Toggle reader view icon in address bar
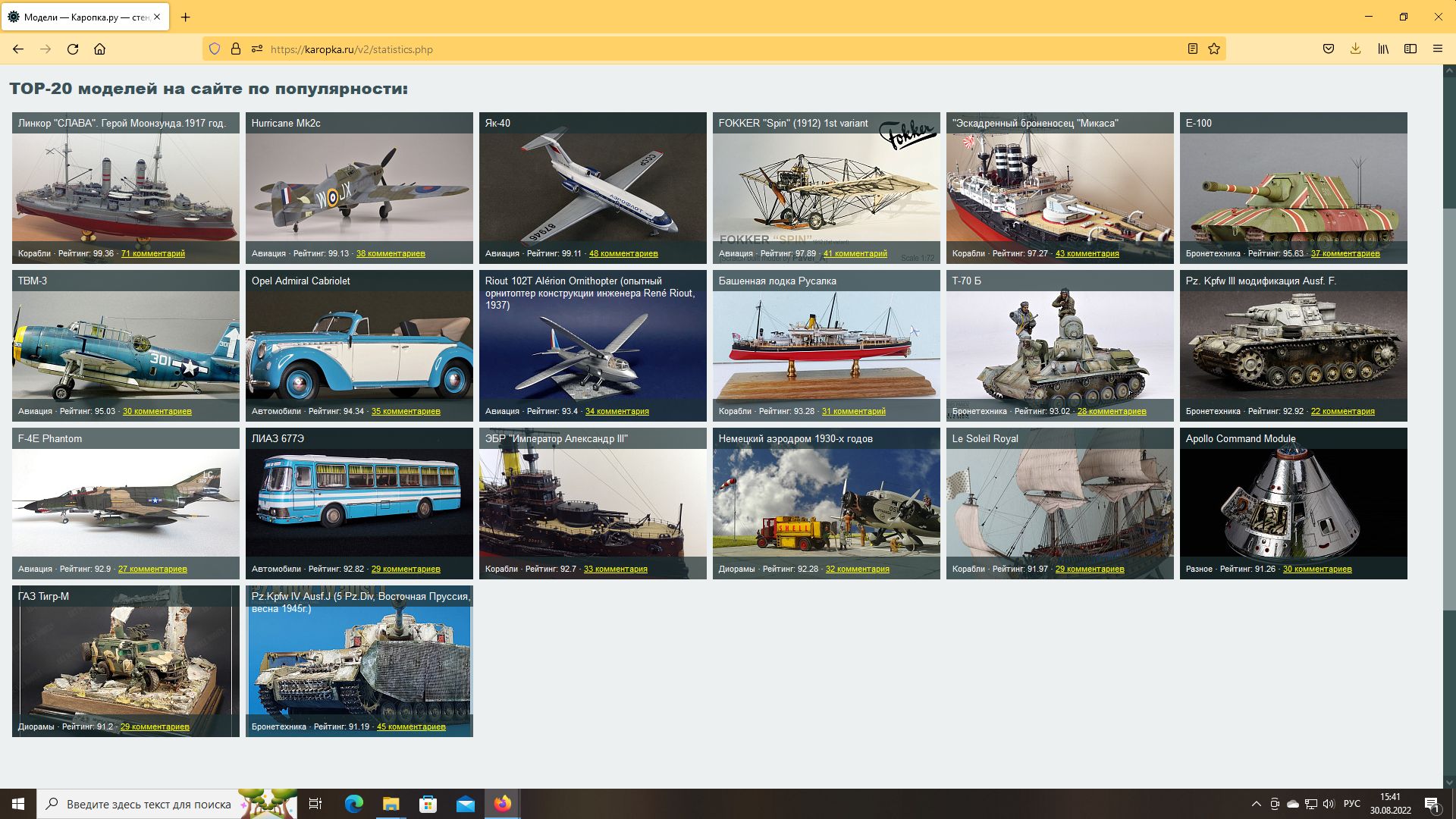This screenshot has width=1456, height=819. point(1192,49)
